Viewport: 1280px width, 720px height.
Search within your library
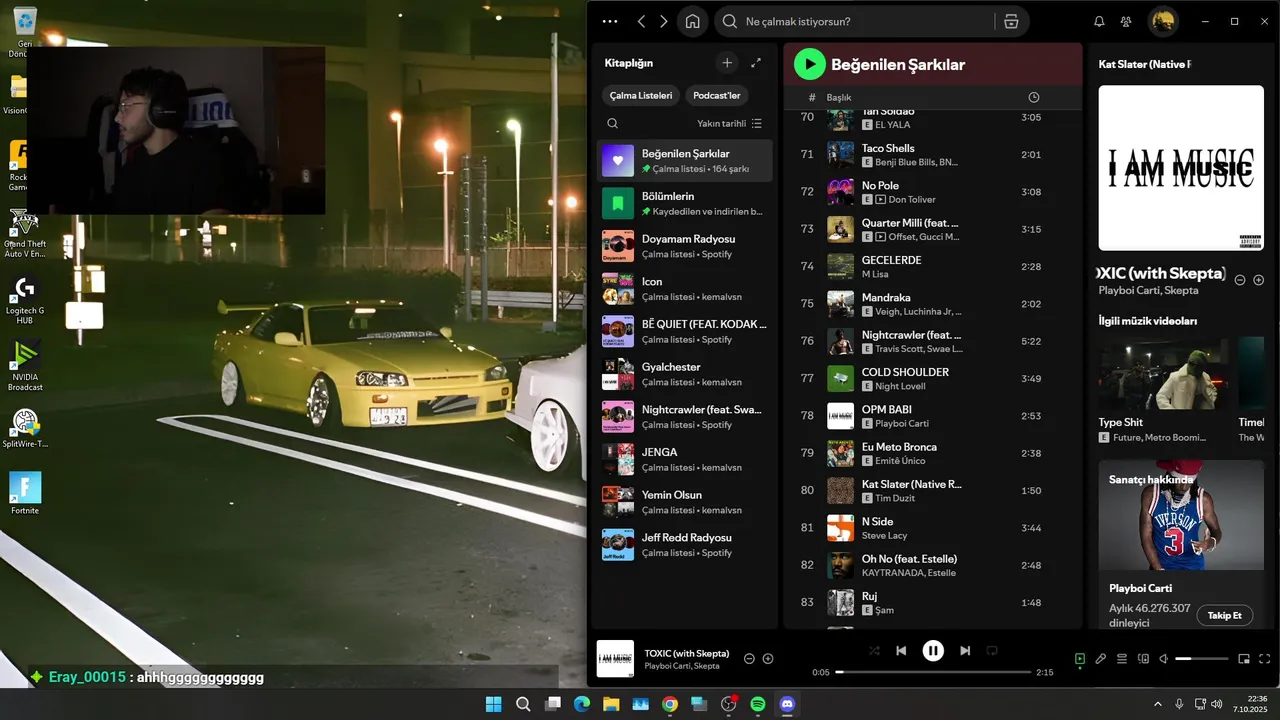click(612, 123)
